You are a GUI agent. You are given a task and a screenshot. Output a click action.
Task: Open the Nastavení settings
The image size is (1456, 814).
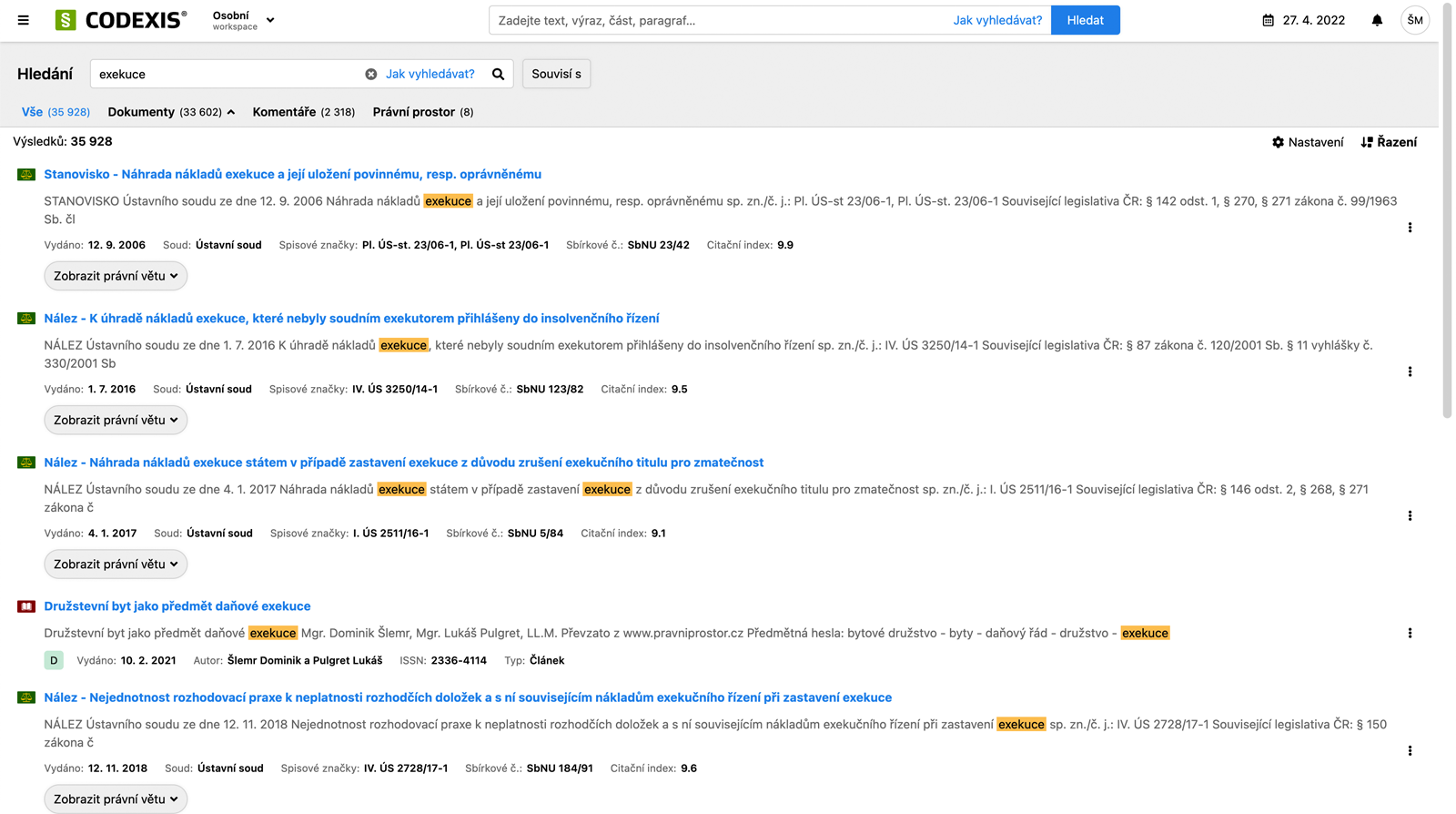pyautogui.click(x=1308, y=142)
